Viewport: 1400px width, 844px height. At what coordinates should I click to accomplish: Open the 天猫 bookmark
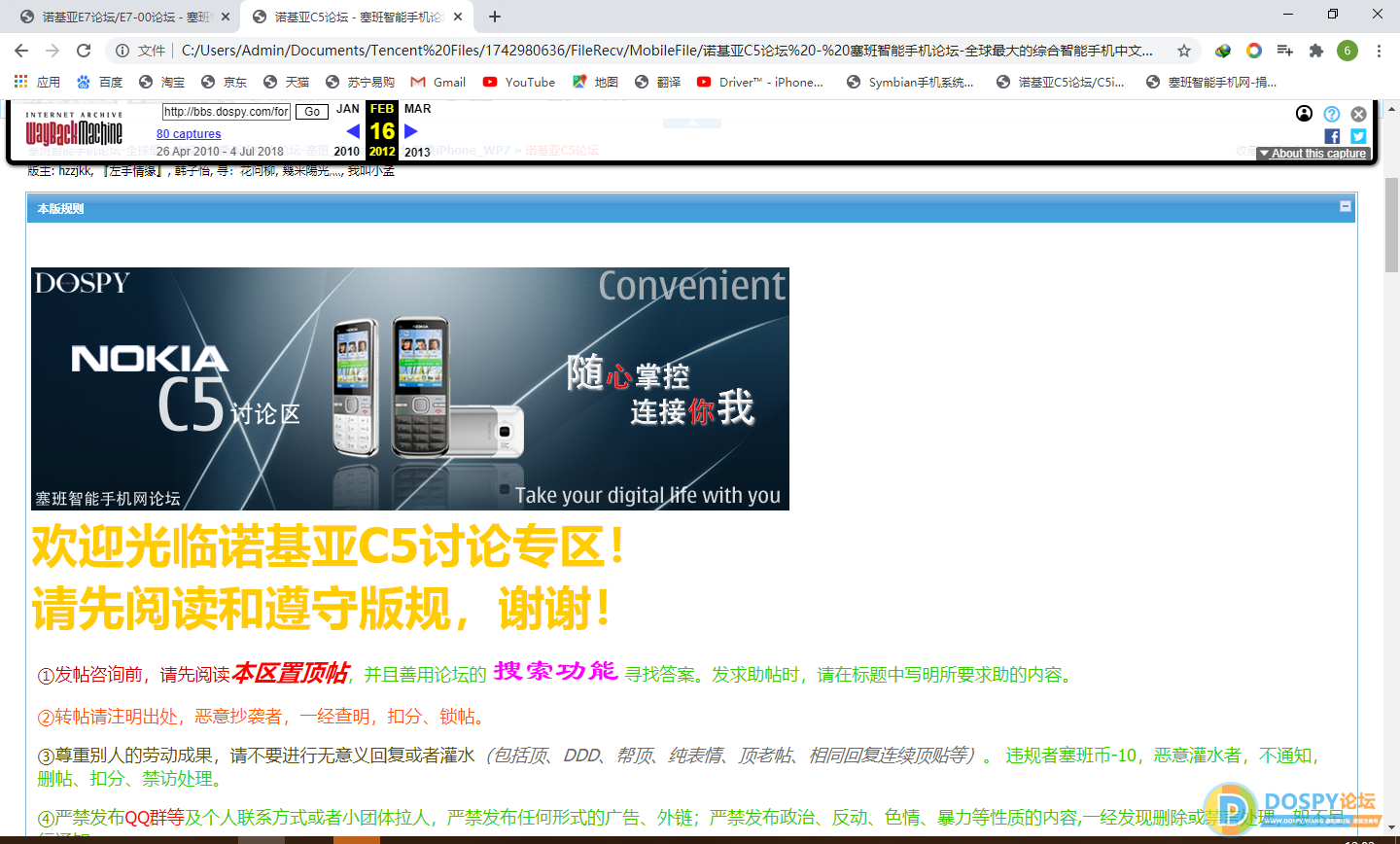(286, 82)
